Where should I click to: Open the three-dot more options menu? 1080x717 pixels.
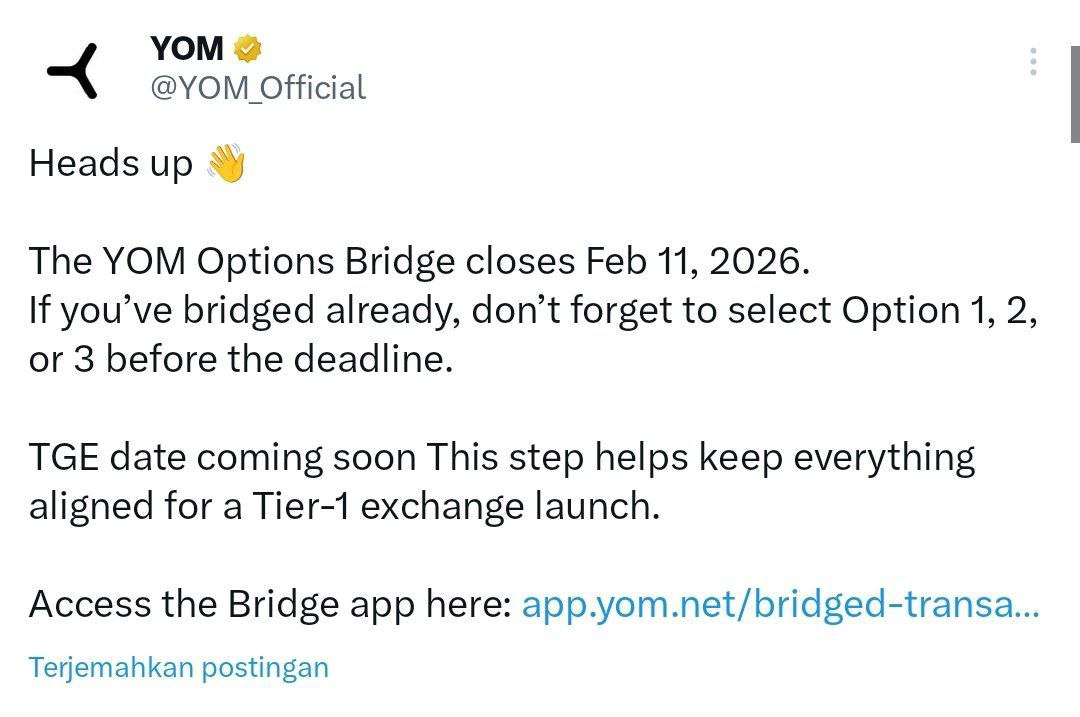(x=1033, y=62)
